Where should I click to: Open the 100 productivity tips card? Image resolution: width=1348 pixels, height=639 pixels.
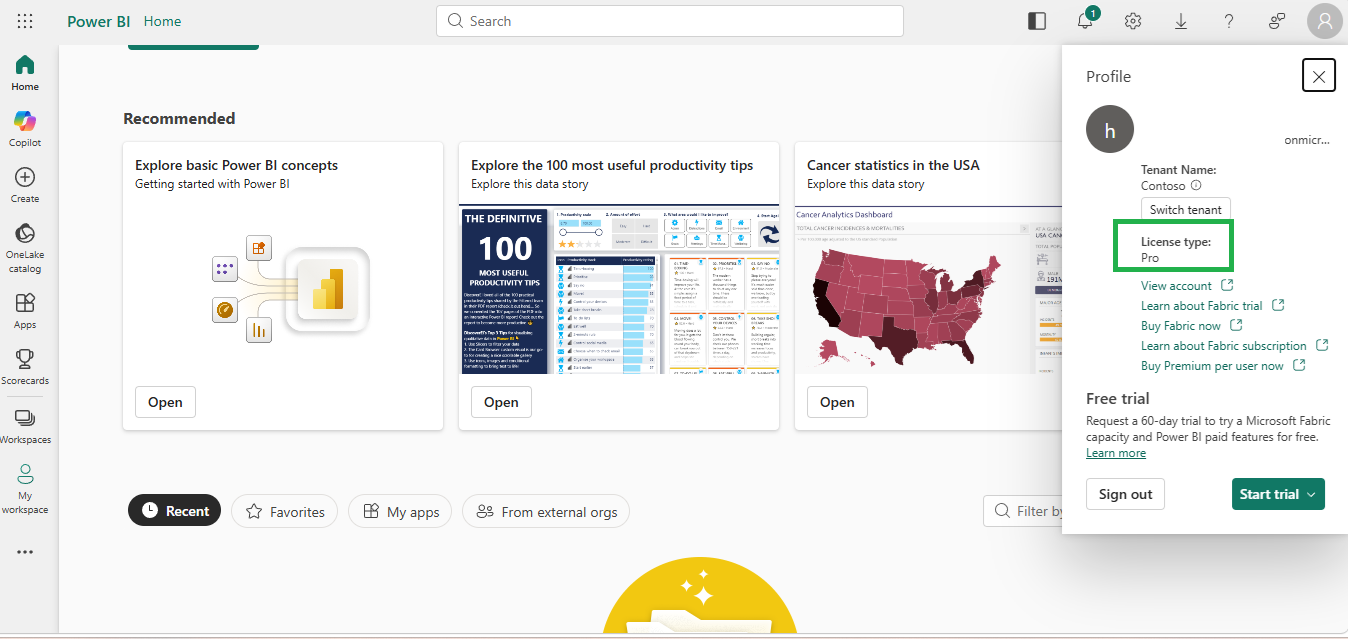(x=501, y=402)
